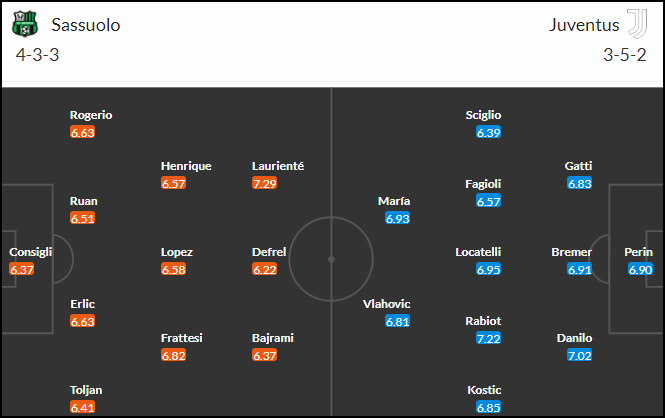Click the Juventus logo icon
The width and height of the screenshot is (665, 418).
(x=637, y=24)
